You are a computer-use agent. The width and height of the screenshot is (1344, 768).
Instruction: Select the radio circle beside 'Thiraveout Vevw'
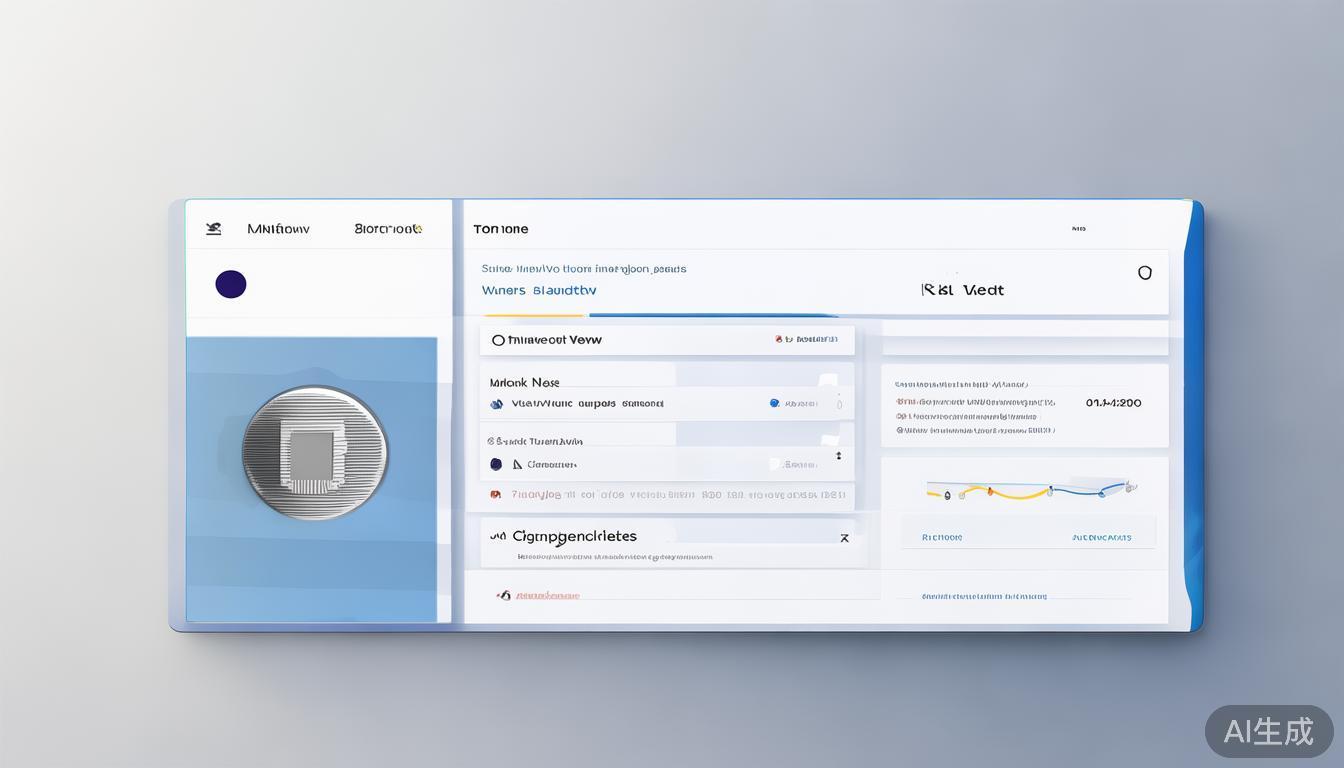tap(498, 340)
